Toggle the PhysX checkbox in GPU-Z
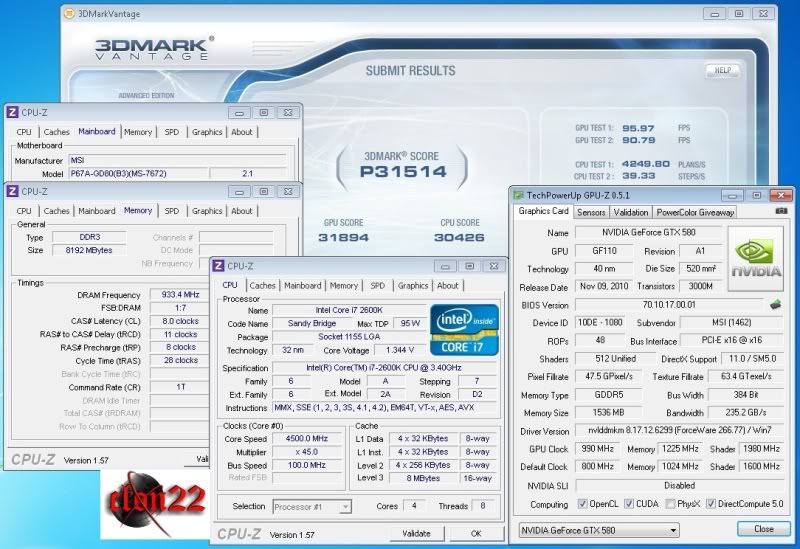This screenshot has width=800, height=549. (x=670, y=504)
